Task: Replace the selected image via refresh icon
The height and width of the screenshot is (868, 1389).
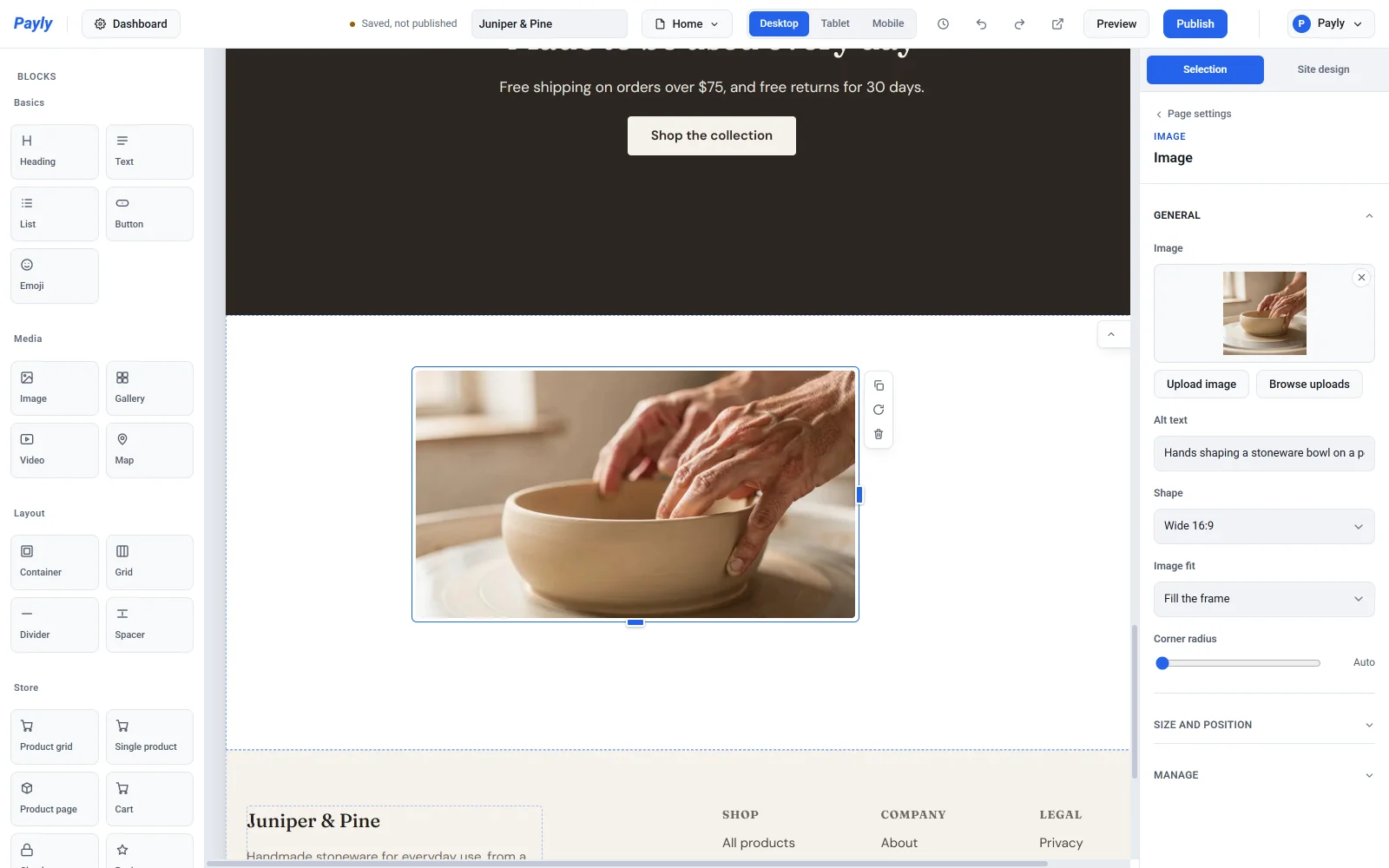Action: click(879, 410)
